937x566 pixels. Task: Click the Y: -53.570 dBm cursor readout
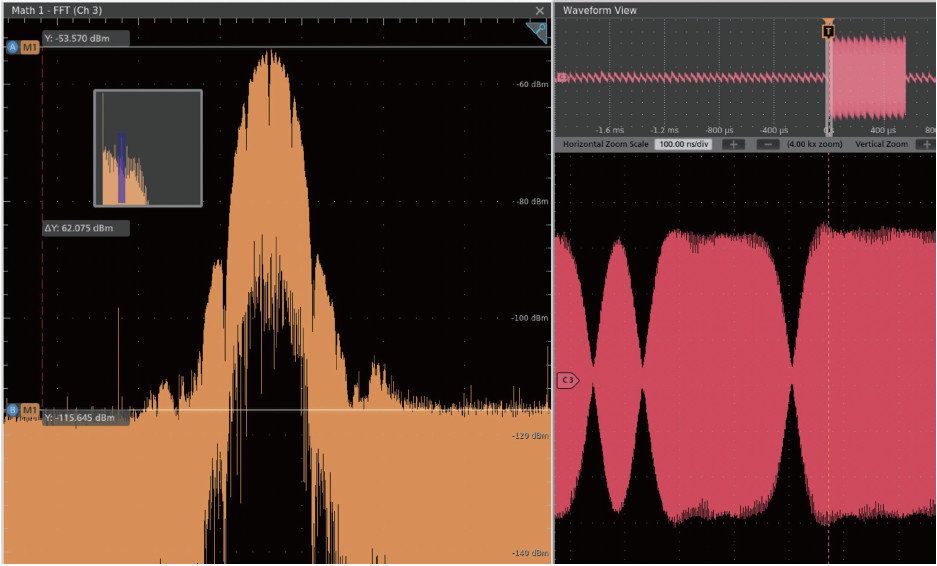[x=85, y=38]
